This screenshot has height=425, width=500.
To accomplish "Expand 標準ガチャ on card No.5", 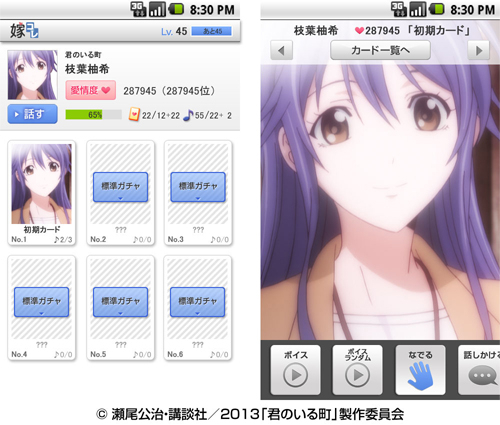I will pos(120,302).
